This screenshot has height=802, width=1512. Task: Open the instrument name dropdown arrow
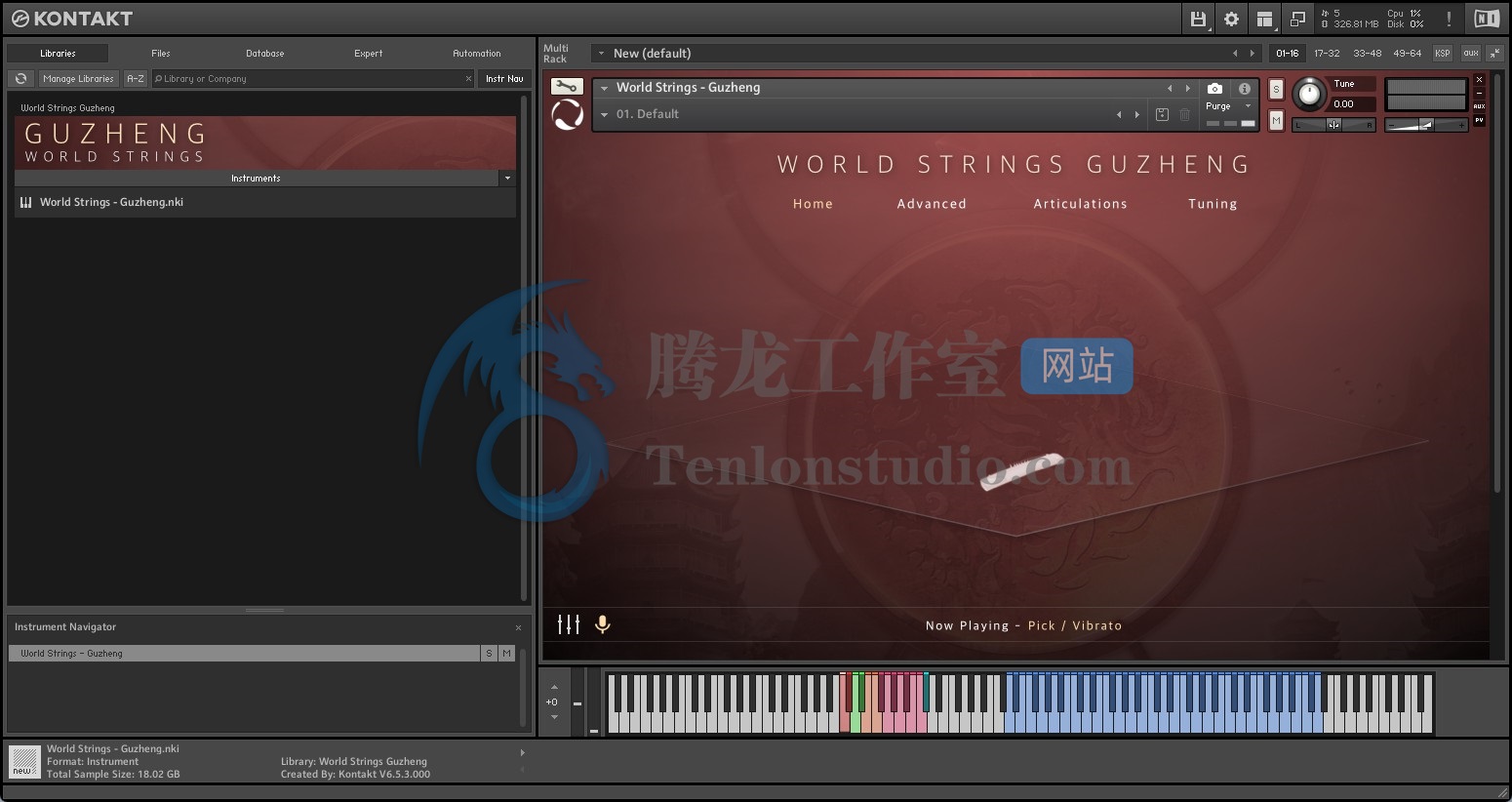click(604, 88)
